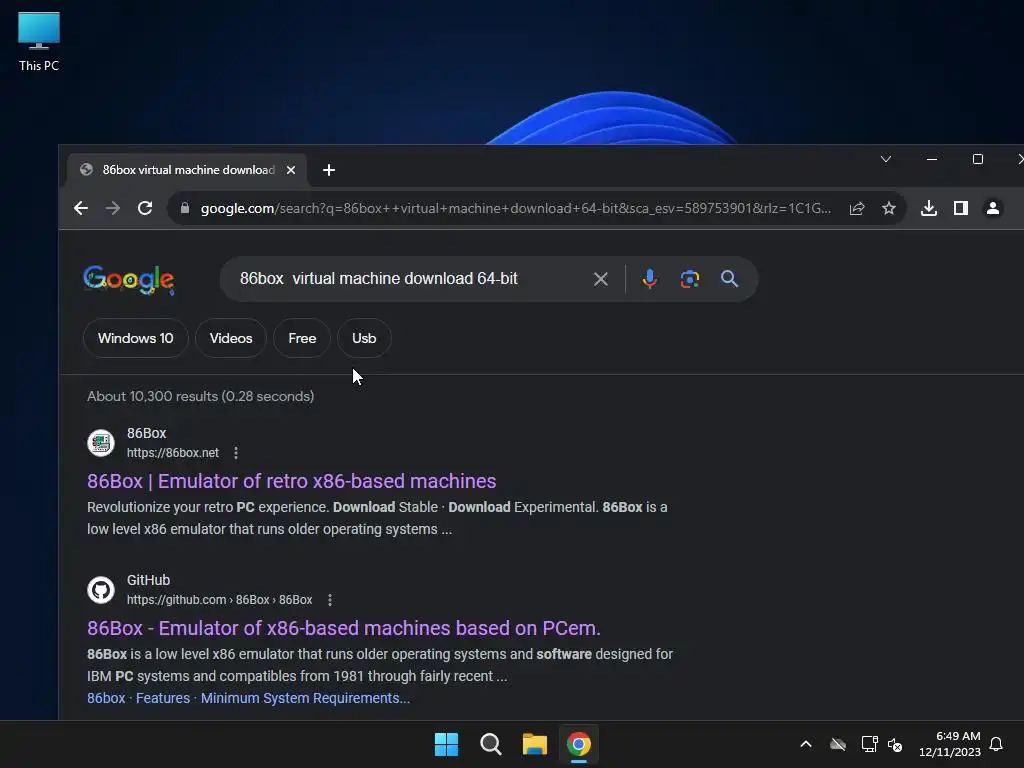
Task: Select the 86box virtual machine download tab
Action: point(188,170)
